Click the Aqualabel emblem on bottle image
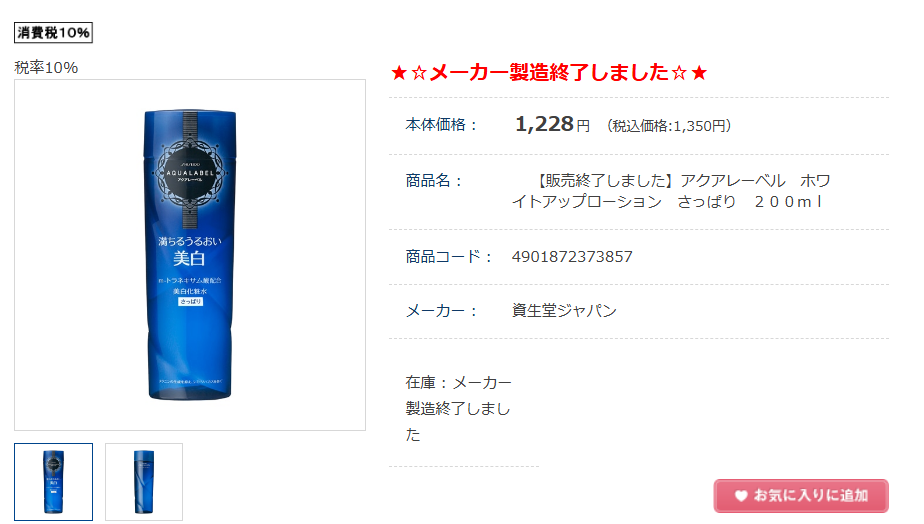 (190, 173)
